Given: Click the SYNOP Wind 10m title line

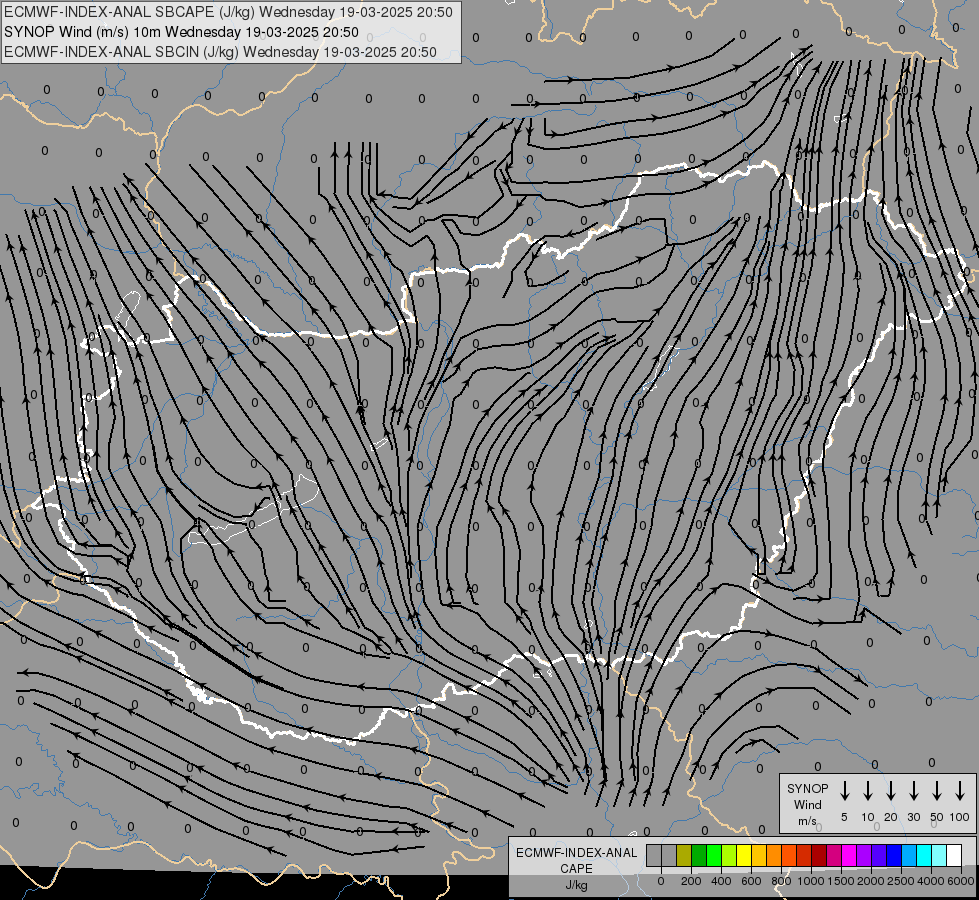Looking at the screenshot, I should coord(181,32).
